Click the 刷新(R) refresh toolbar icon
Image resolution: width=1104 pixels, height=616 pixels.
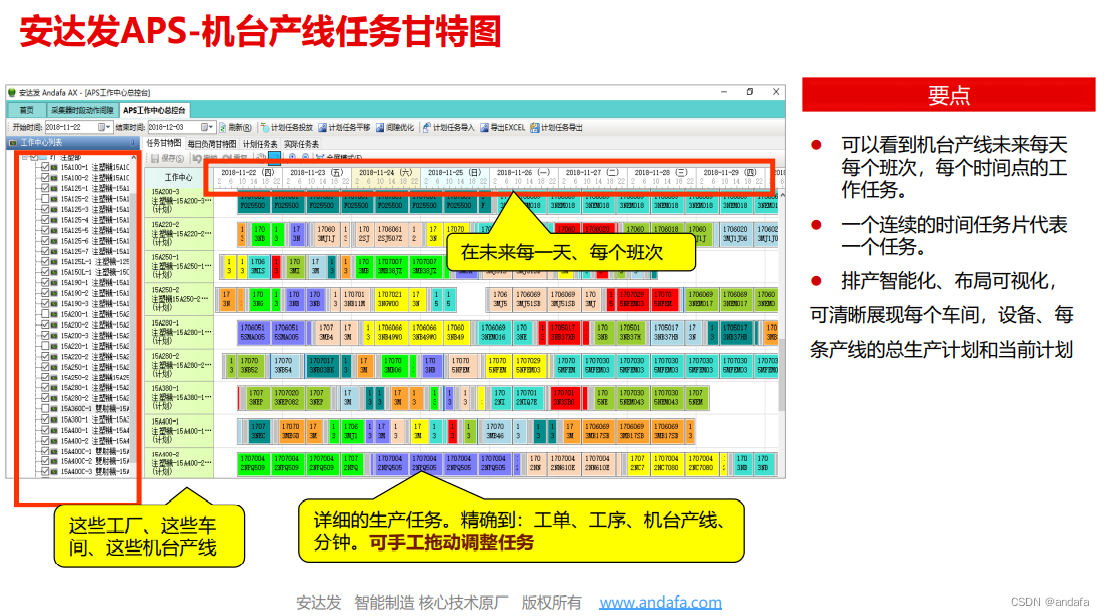[223, 127]
